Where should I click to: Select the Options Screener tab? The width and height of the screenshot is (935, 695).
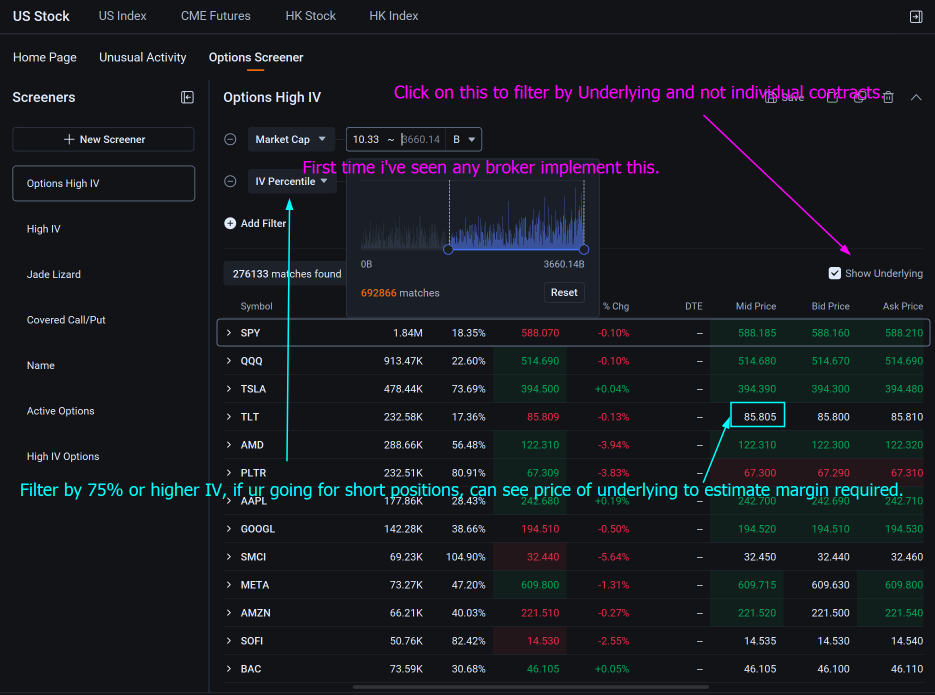(256, 57)
